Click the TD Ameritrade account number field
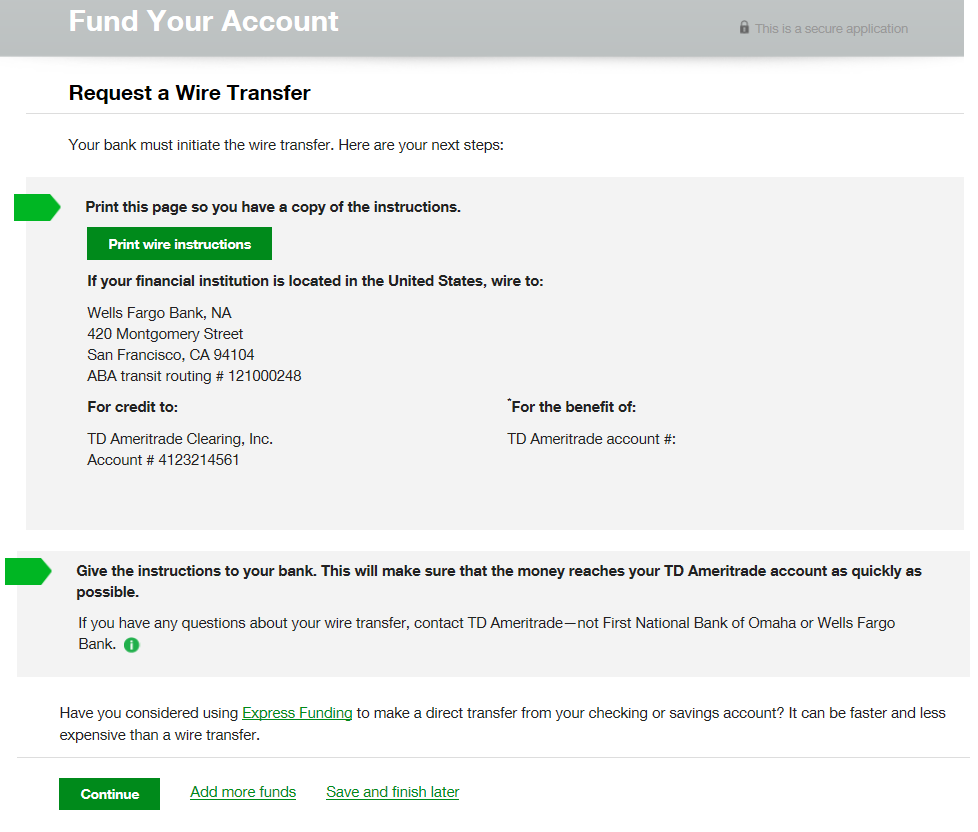This screenshot has width=978, height=832. (591, 438)
